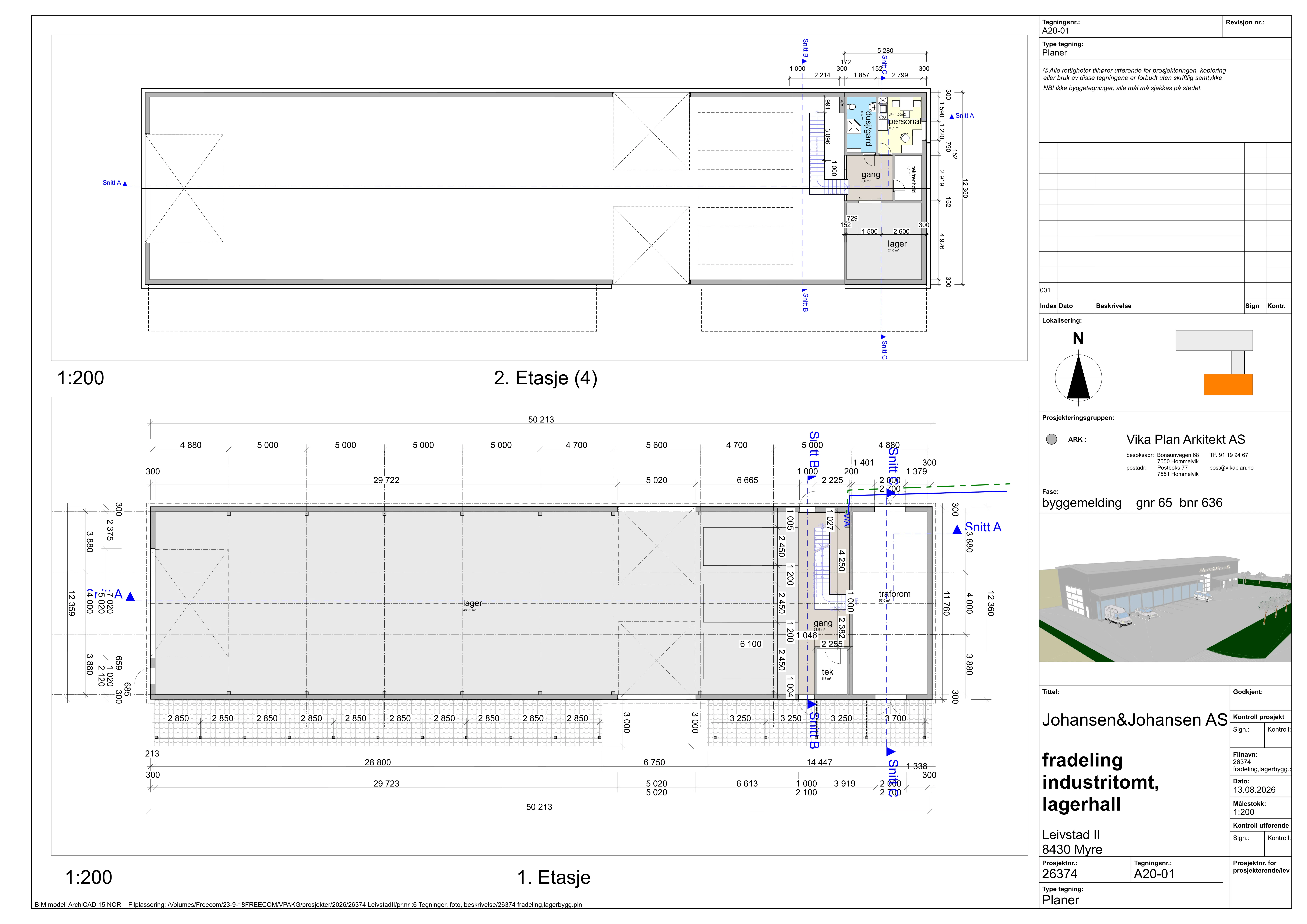Image resolution: width=1307 pixels, height=924 pixels.
Task: Click the 'Bonaunvegen 68' visiting address
Action: click(x=1178, y=455)
